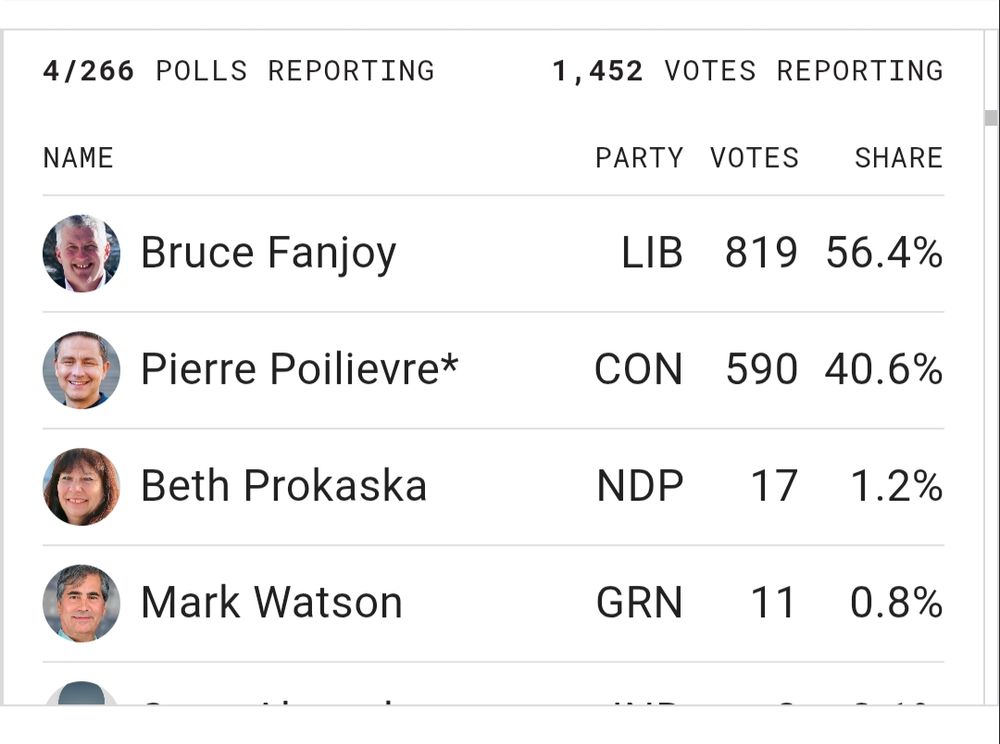This screenshot has height=744, width=1000.
Task: Click the LIB party label
Action: pyautogui.click(x=652, y=252)
